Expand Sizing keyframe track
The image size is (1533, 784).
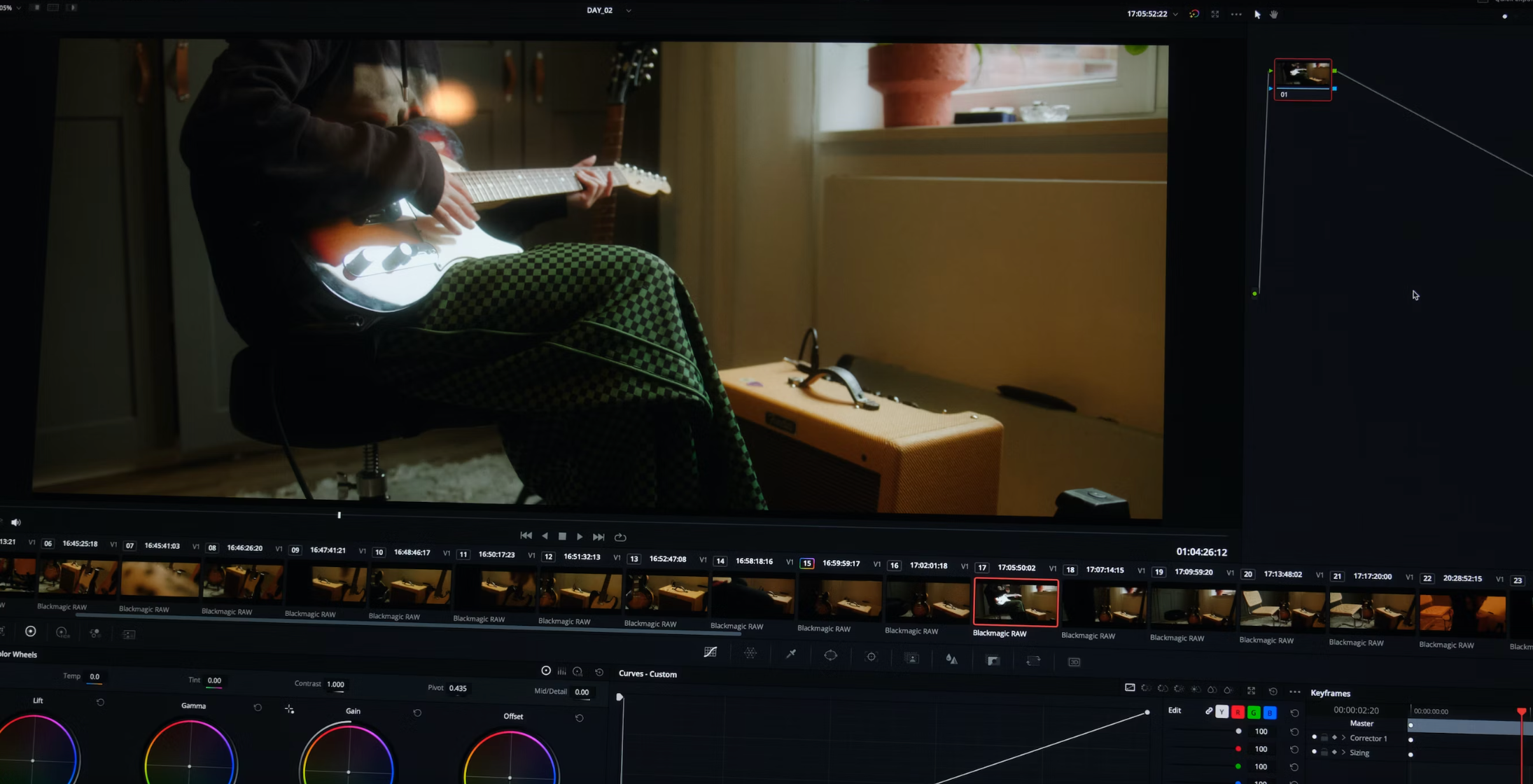point(1343,752)
